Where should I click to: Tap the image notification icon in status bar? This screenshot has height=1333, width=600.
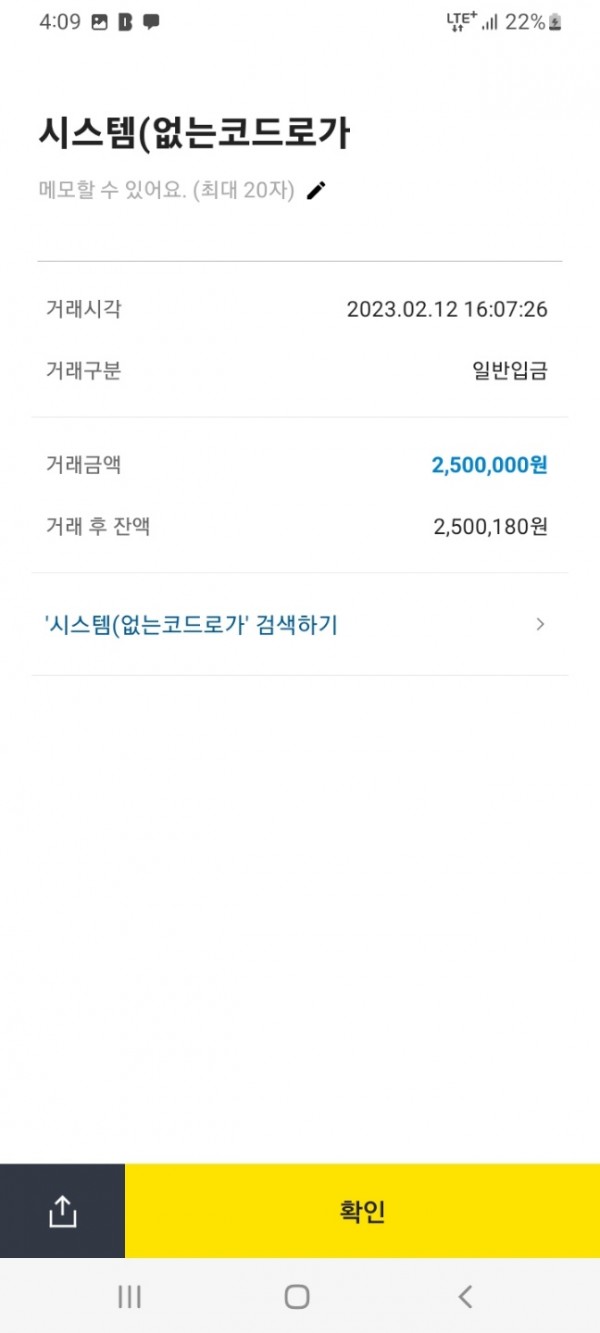(99, 22)
